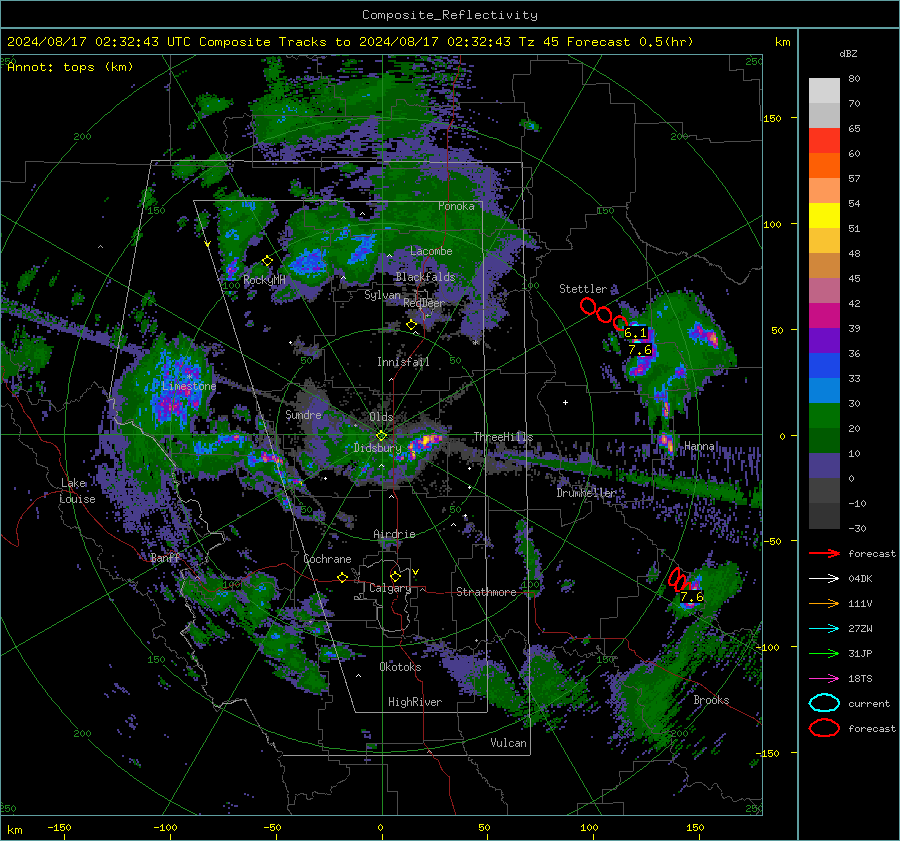Click the red forecast ellipse legend symbol
Screen dimensions: 900x841
(824, 728)
